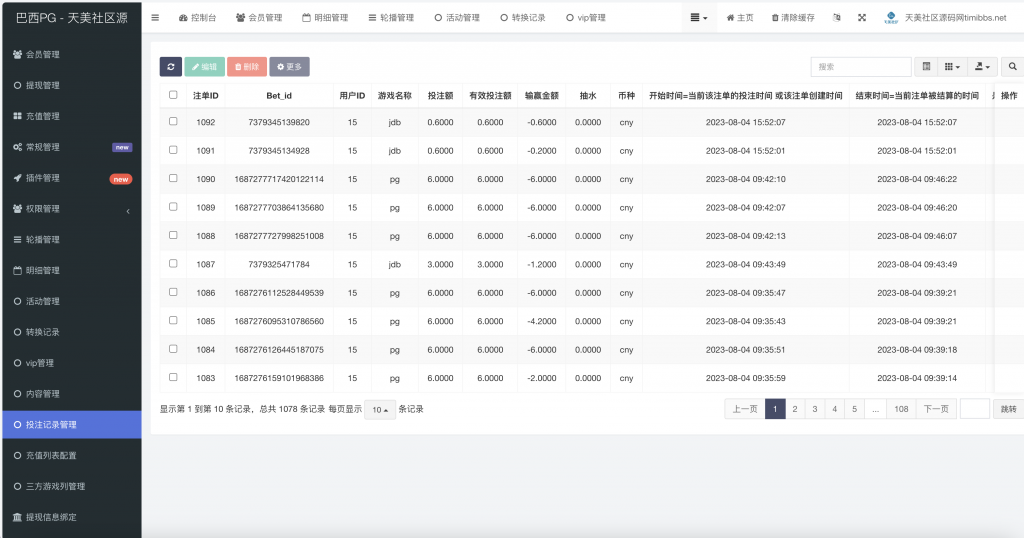Tick the select-all checkbox in table header
The width and height of the screenshot is (1024, 538).
click(173, 95)
